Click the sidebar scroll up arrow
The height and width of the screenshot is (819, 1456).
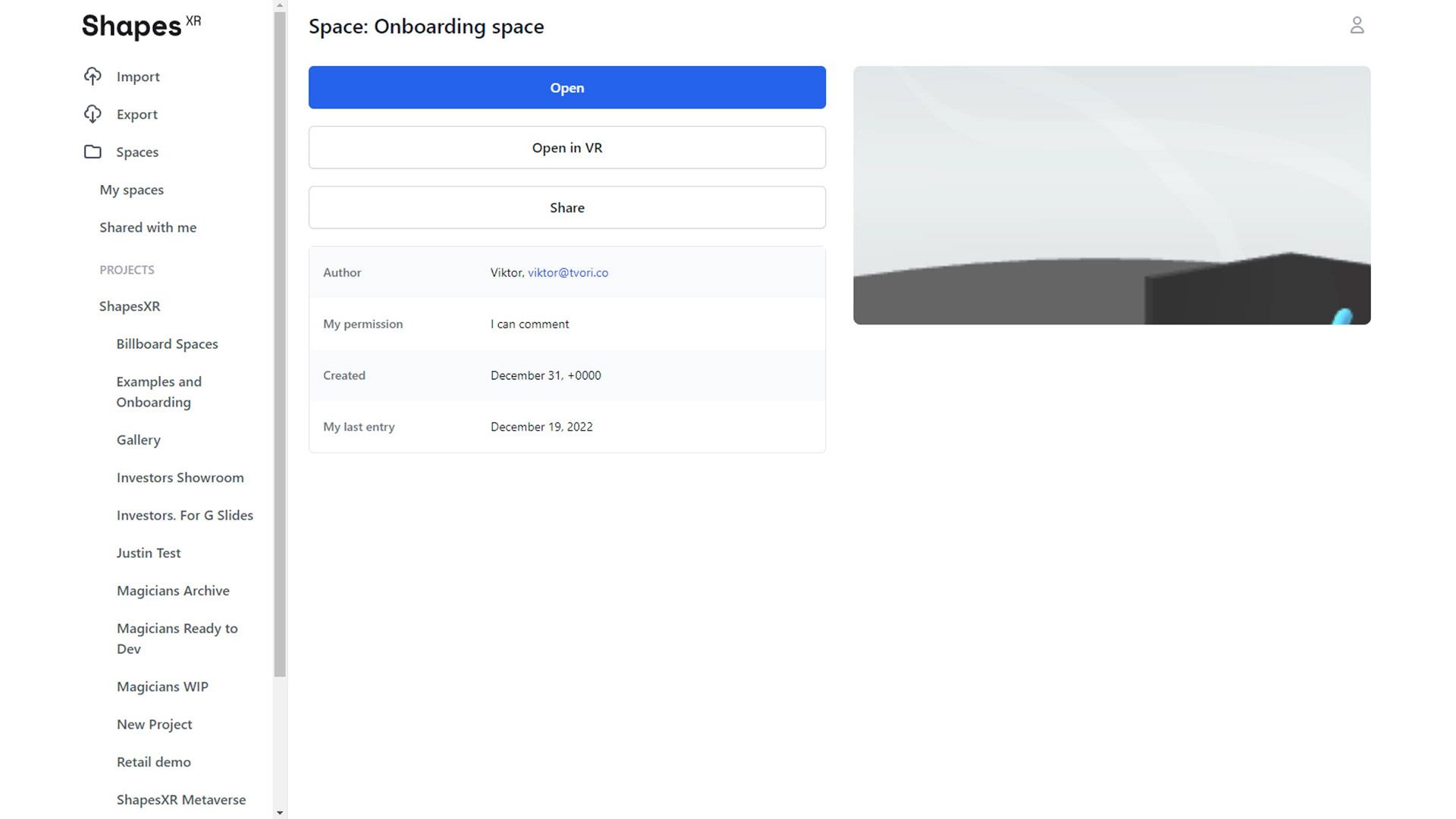click(280, 5)
